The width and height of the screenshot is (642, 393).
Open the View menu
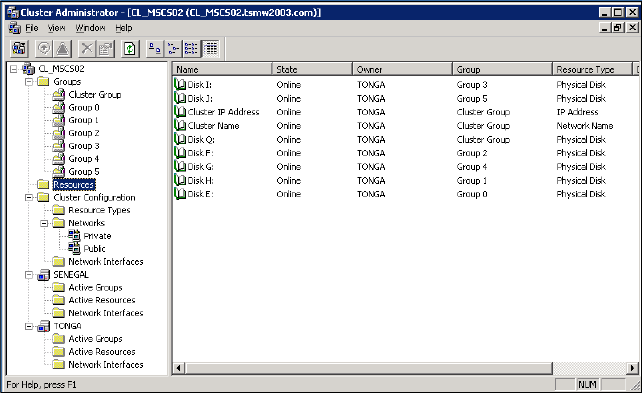[57, 28]
